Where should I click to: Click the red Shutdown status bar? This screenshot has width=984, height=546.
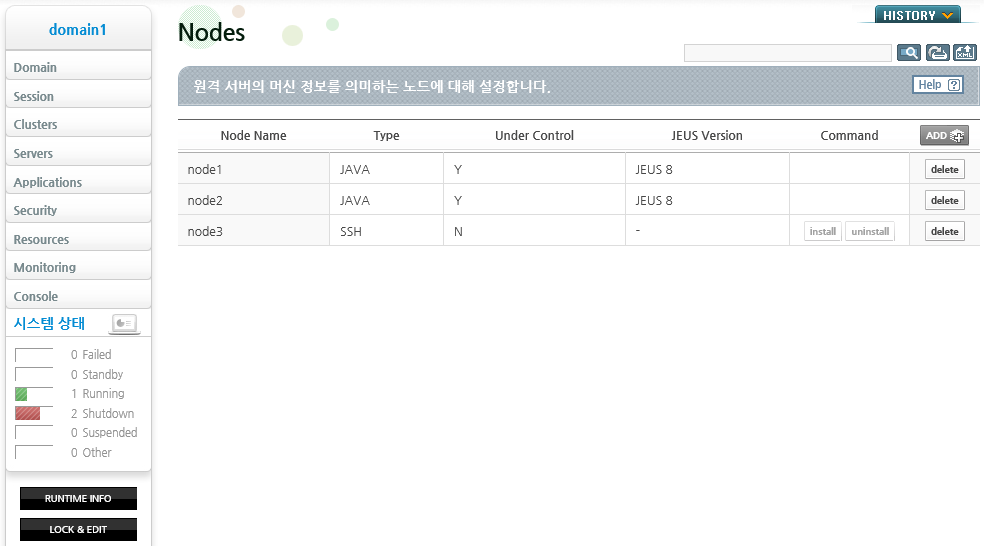click(28, 414)
